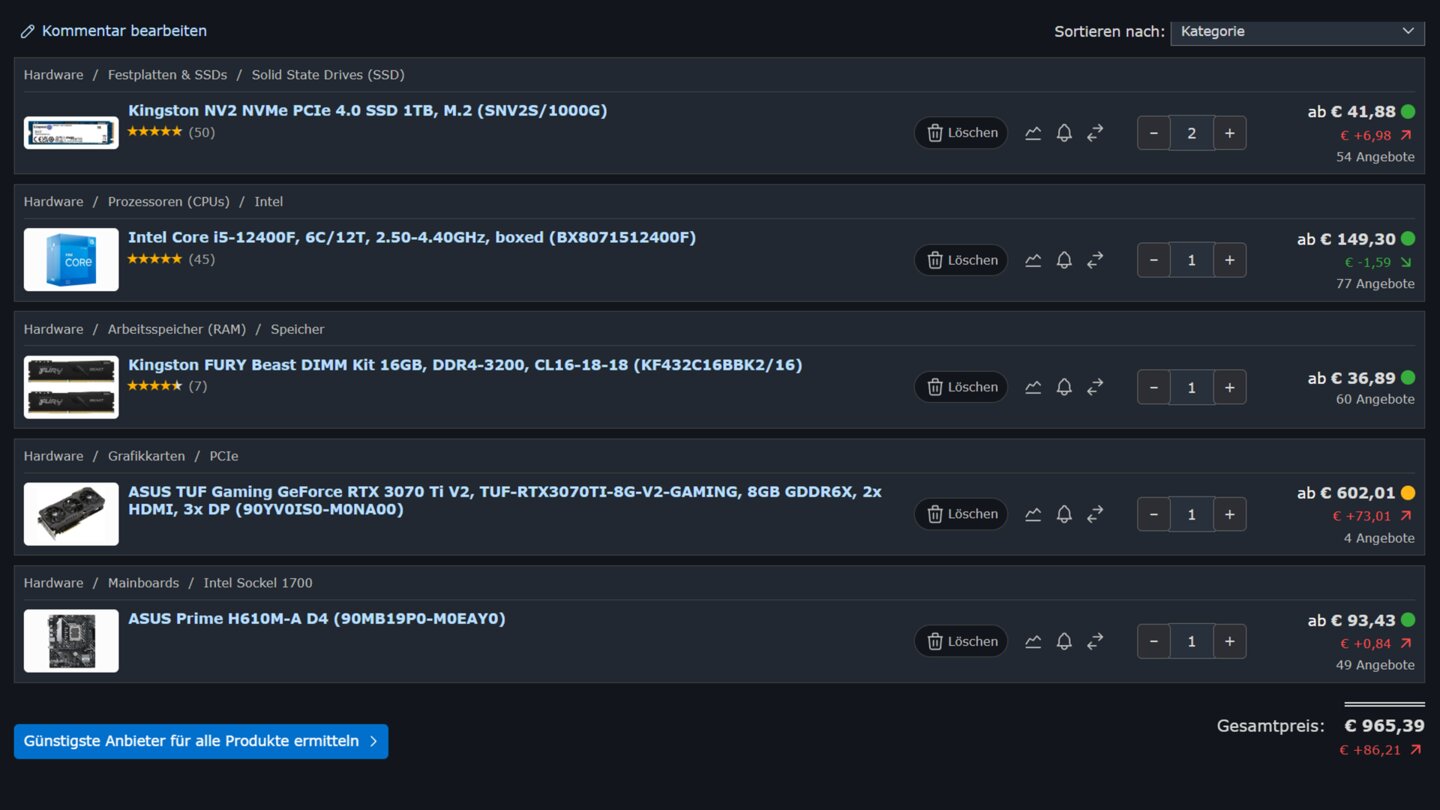Click Günstigste Anbieter für alle Produkte ermitteln

coord(201,741)
